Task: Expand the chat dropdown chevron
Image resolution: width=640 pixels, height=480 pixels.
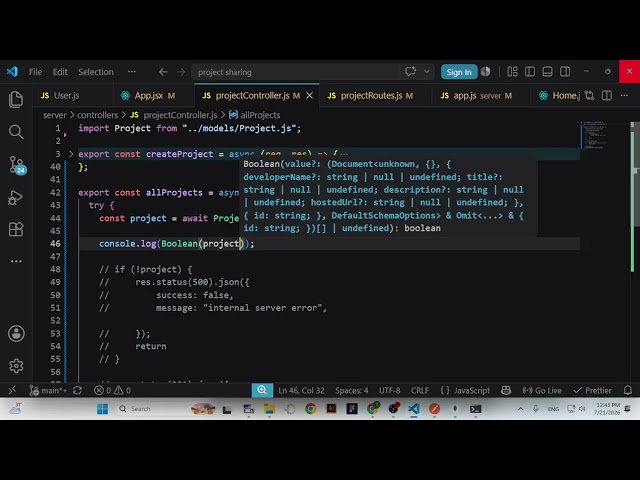Action: coord(427,71)
